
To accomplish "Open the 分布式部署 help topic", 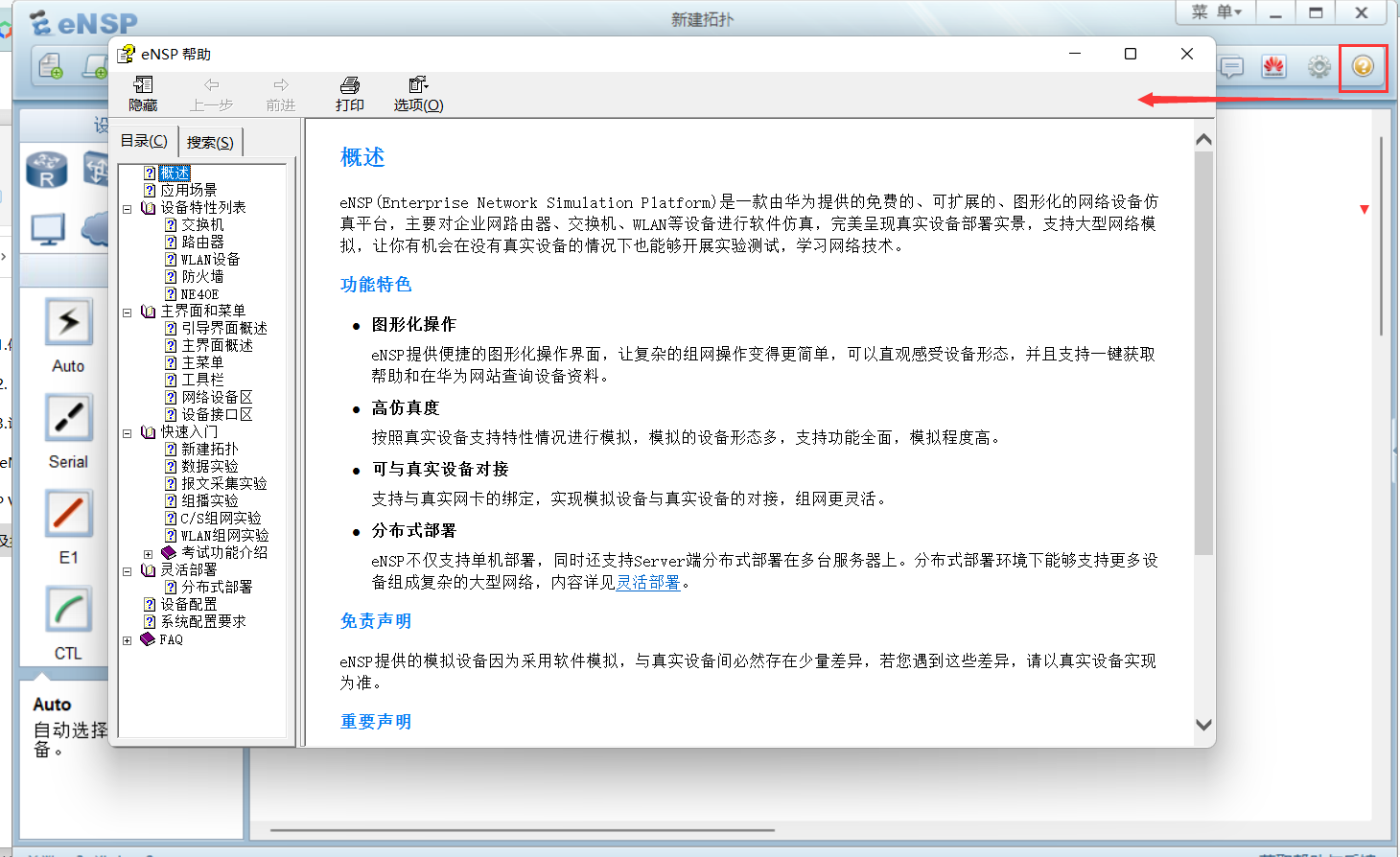I will [x=217, y=587].
